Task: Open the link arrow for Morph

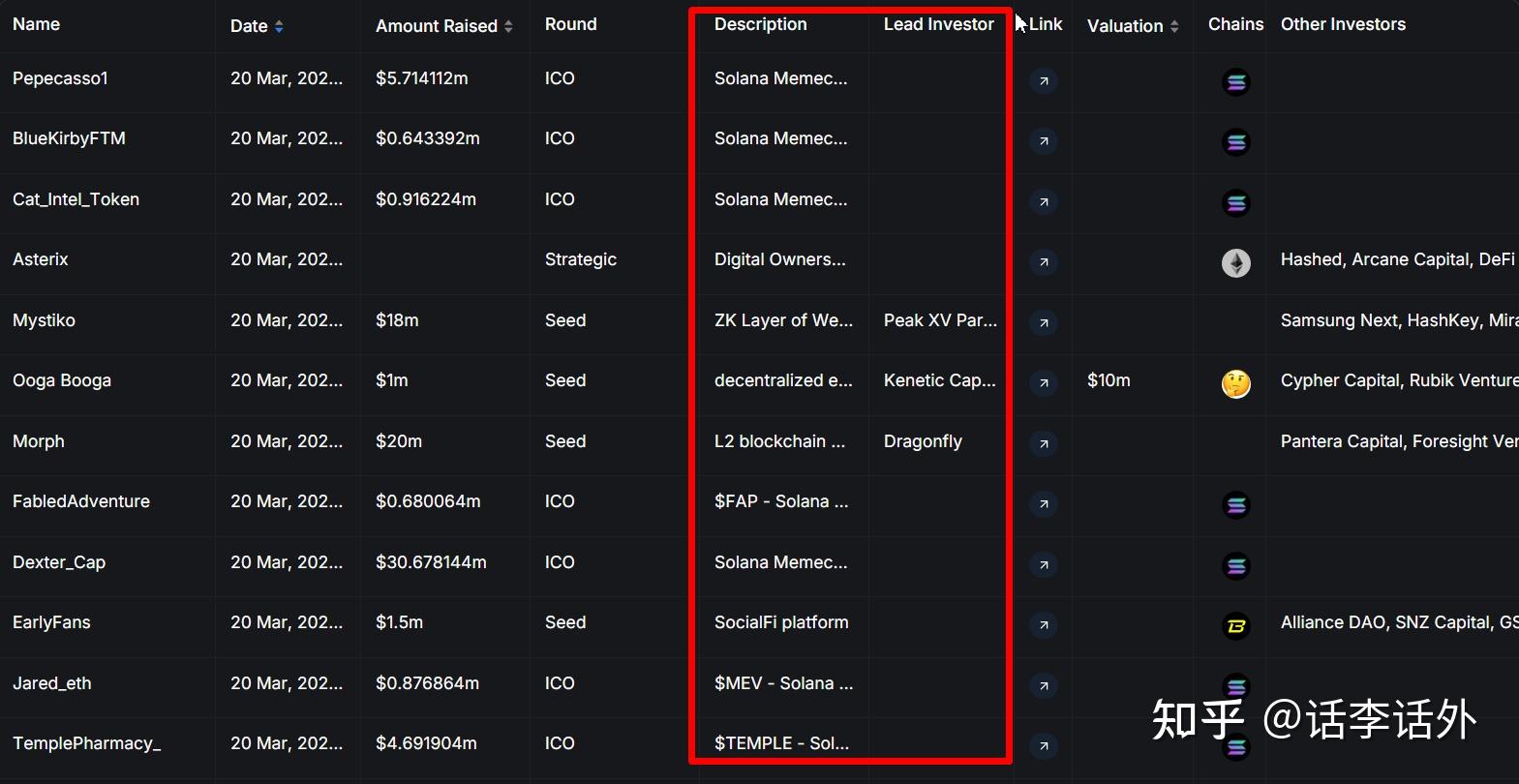Action: 1043,444
